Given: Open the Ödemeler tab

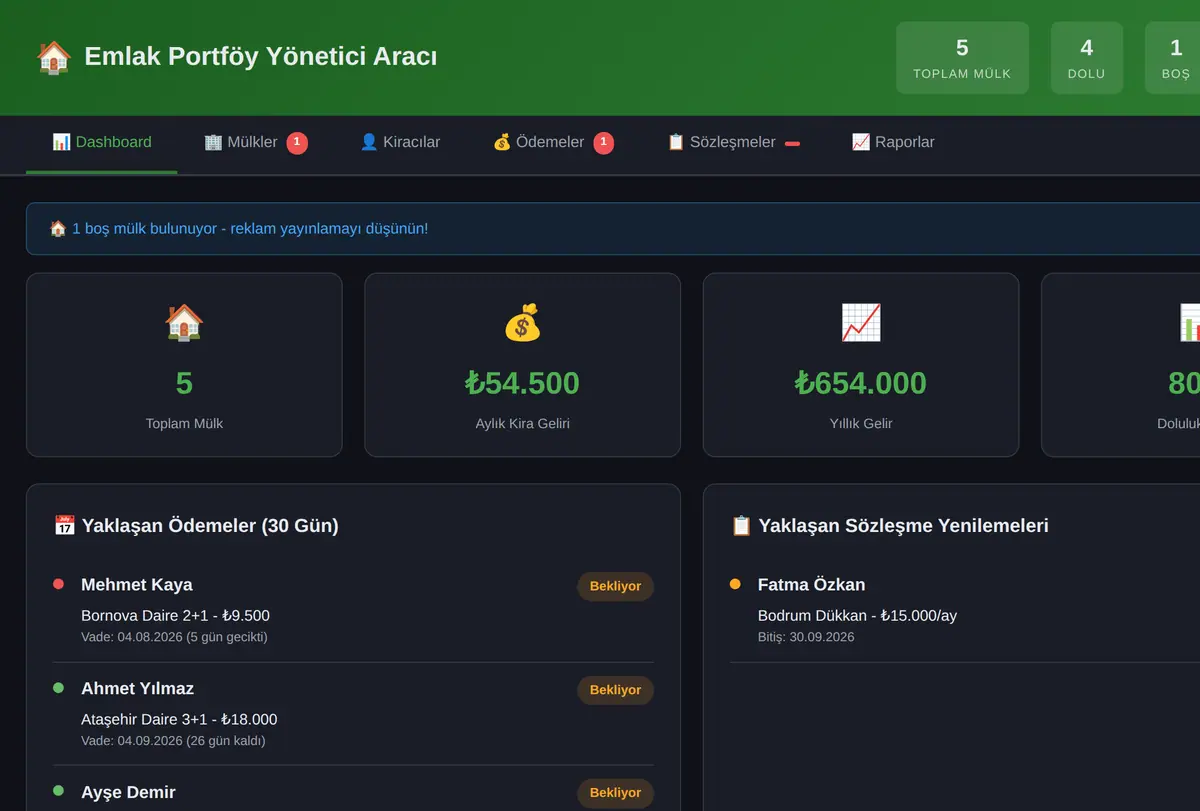Looking at the screenshot, I should tap(553, 143).
